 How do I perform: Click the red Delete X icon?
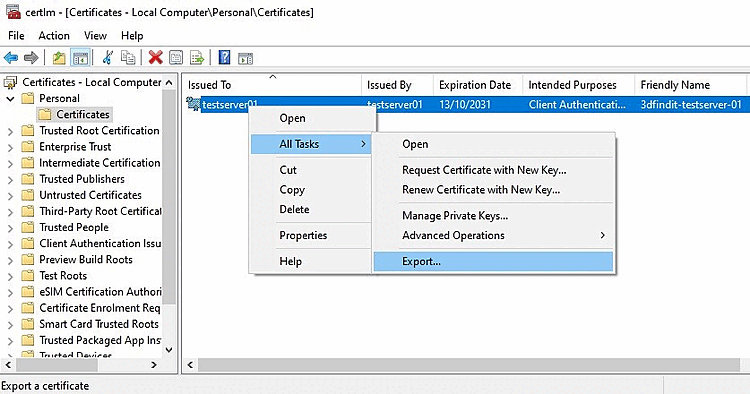click(x=155, y=58)
